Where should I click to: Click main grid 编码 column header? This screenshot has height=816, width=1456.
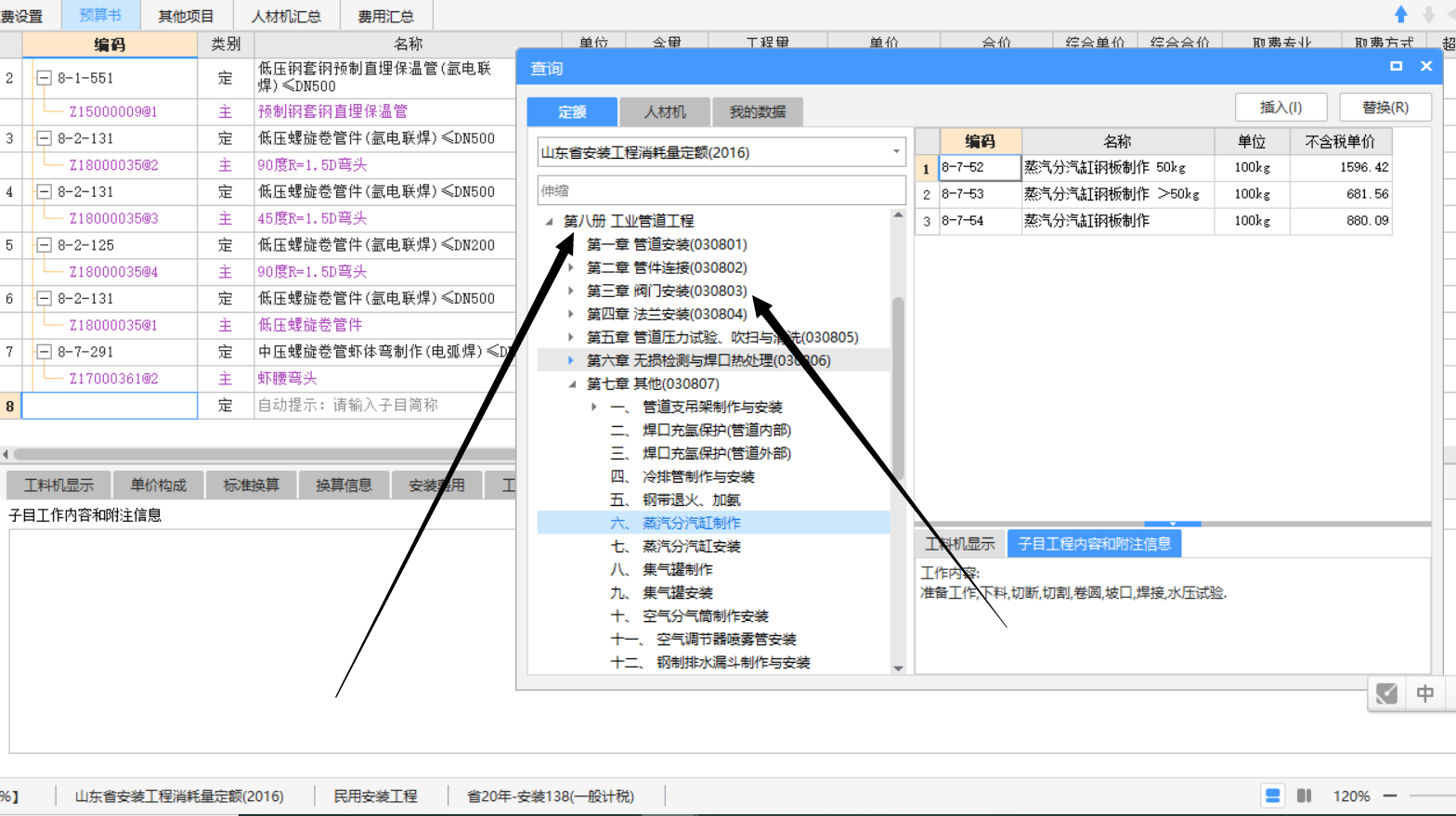110,44
